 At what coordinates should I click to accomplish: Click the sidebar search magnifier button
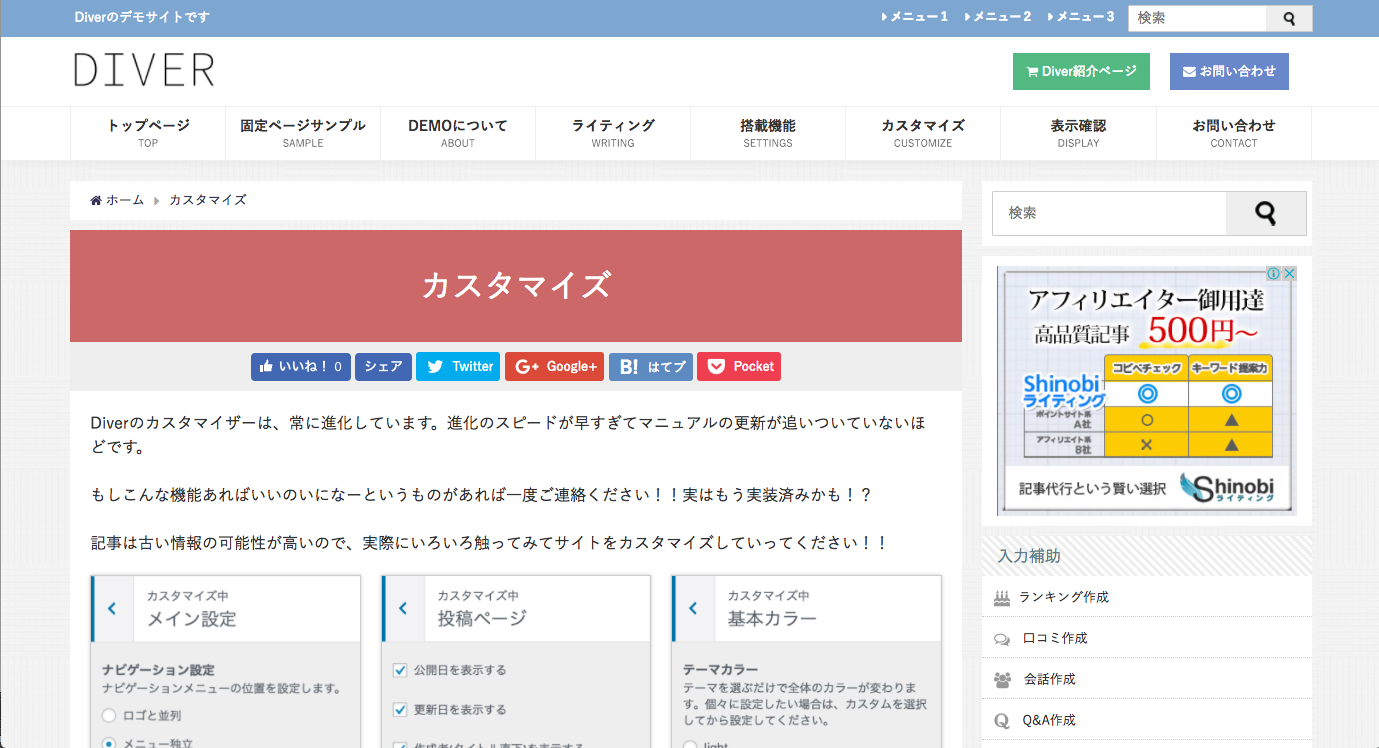[x=1266, y=213]
